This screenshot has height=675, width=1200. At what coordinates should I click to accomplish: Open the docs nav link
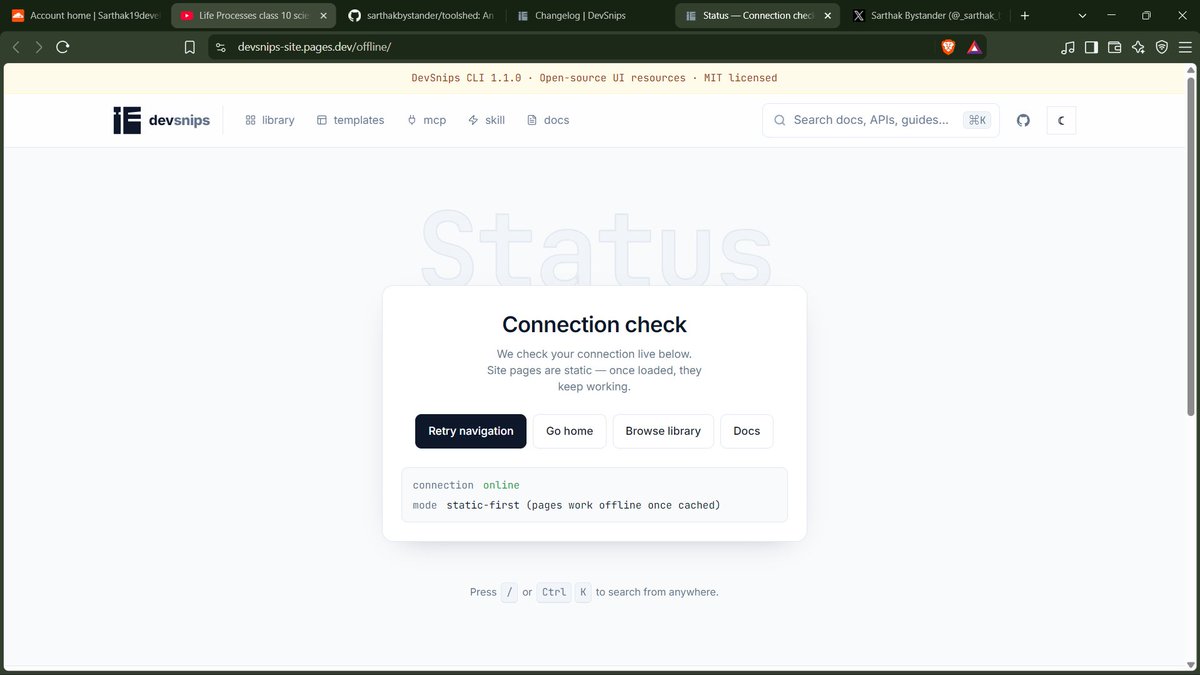pos(548,120)
